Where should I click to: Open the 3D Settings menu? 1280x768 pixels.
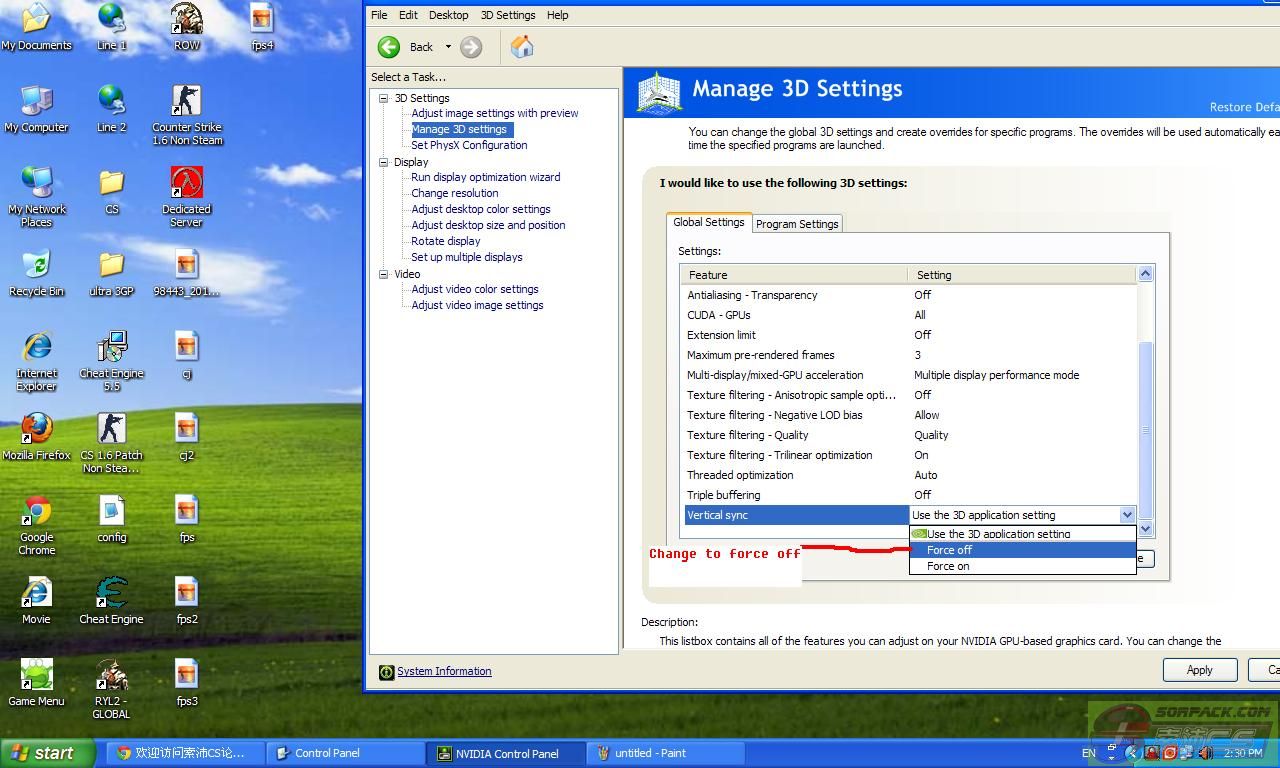coord(507,15)
